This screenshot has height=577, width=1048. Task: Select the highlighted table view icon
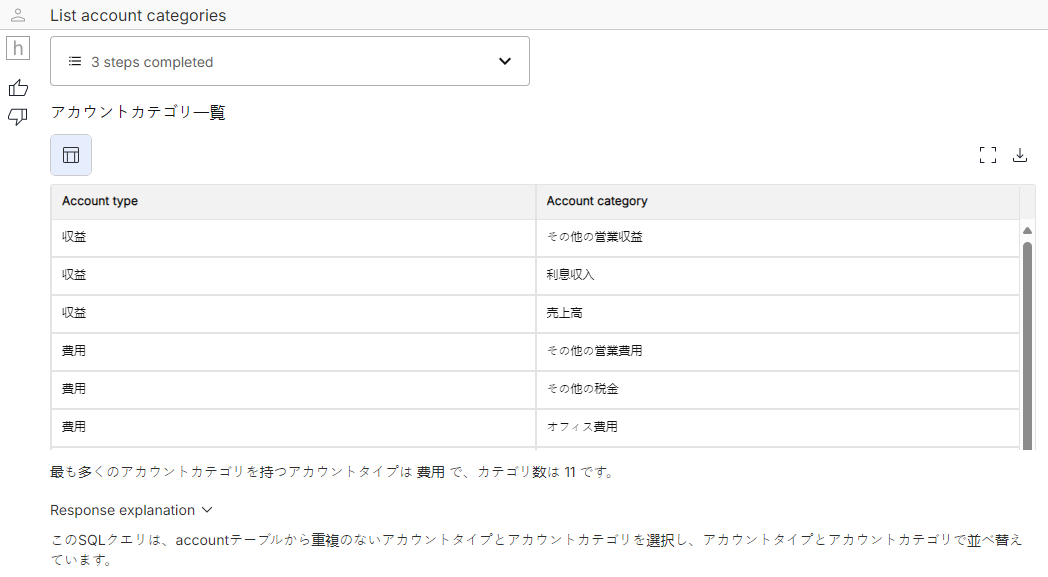pyautogui.click(x=70, y=155)
